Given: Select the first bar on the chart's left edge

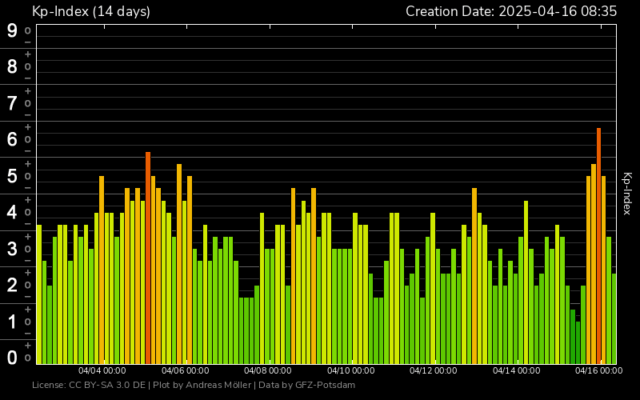Looking at the screenshot, I should [39, 293].
